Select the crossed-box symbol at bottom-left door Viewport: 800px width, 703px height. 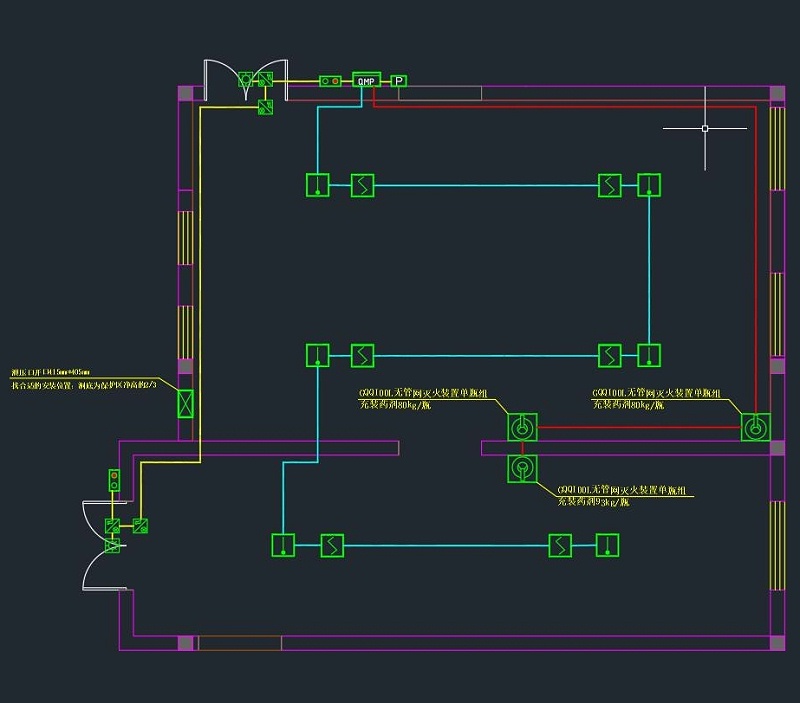coord(113,546)
